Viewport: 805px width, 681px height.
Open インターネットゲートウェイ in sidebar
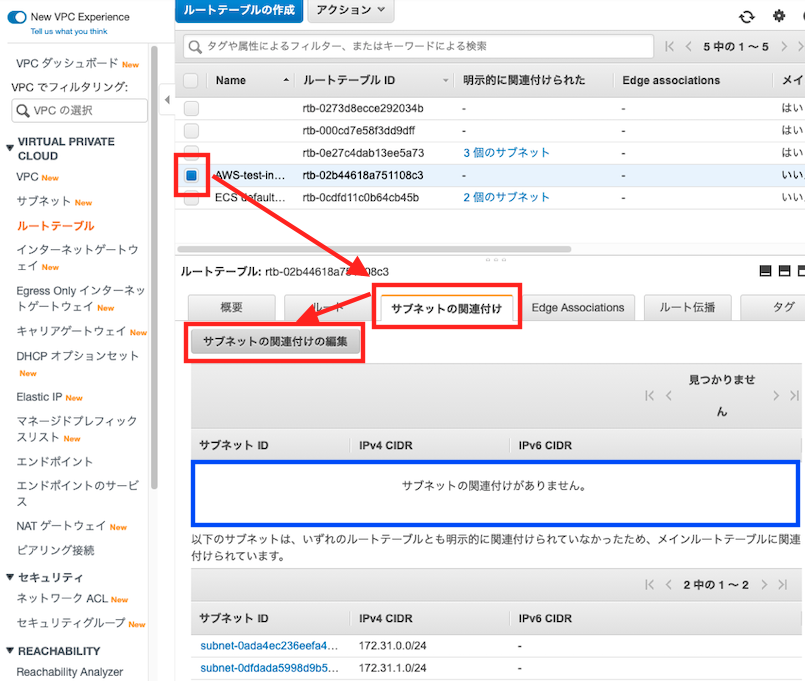(x=77, y=258)
